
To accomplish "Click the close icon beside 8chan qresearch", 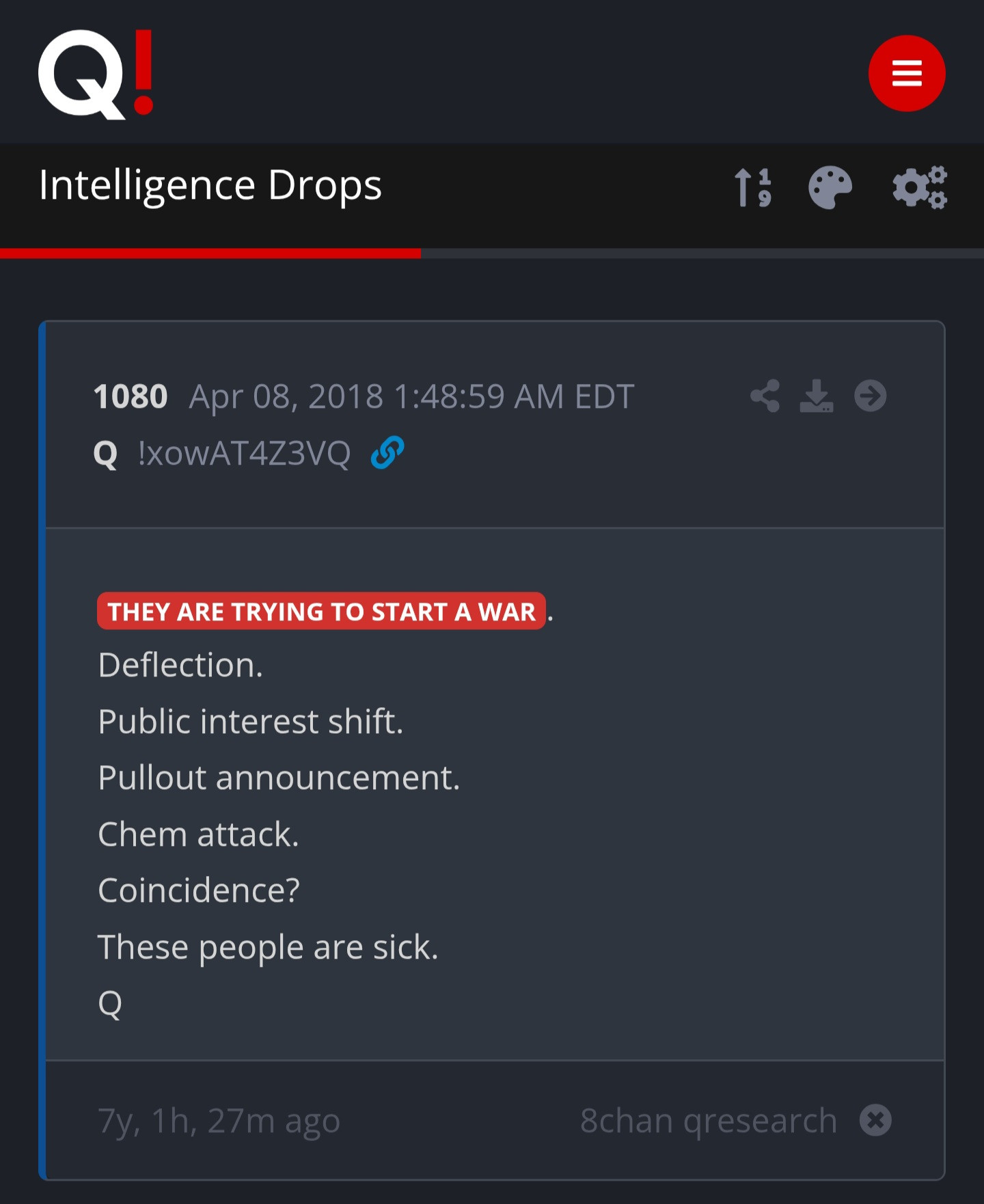I will click(x=875, y=1121).
